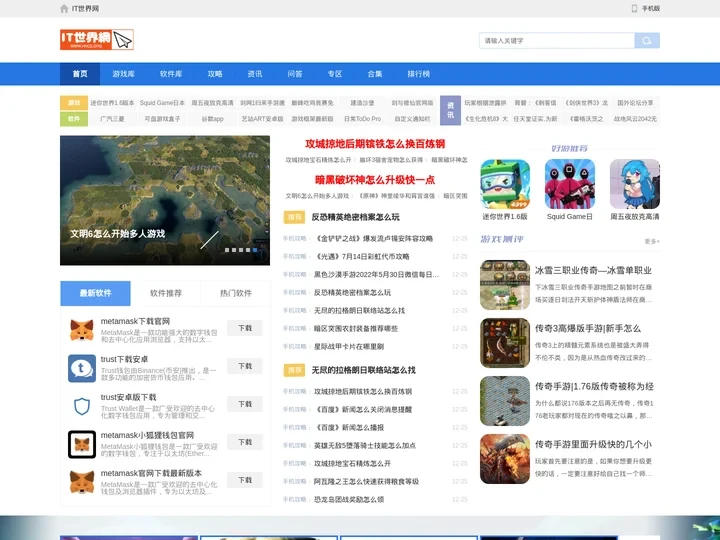
Task: Click the metamask下载官网 fox icon
Action: pos(82,330)
